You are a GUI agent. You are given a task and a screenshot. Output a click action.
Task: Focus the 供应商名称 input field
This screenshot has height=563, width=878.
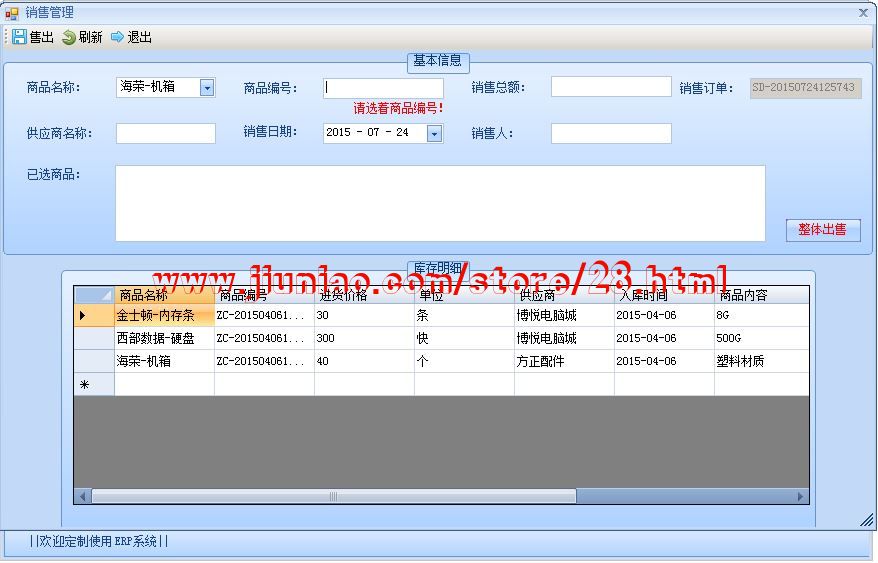tap(166, 133)
